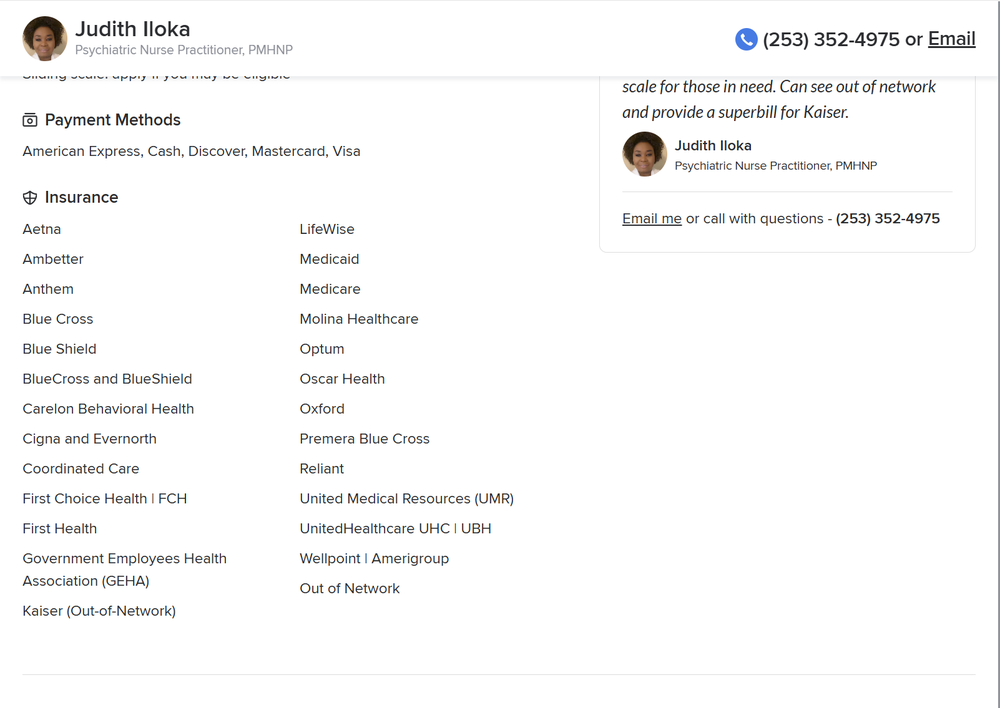The height and width of the screenshot is (708, 1000).
Task: Call the phone number in the header
Action: 831,39
